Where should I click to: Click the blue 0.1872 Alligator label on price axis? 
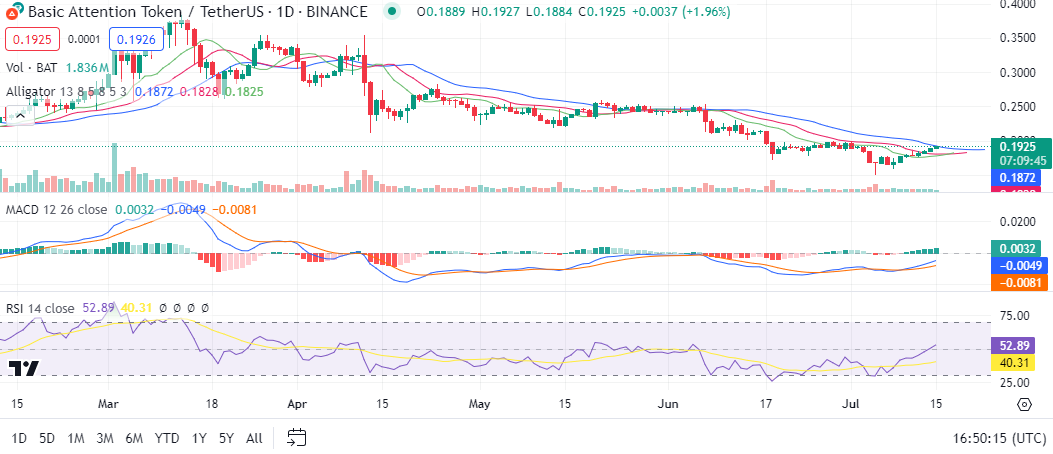(1017, 177)
